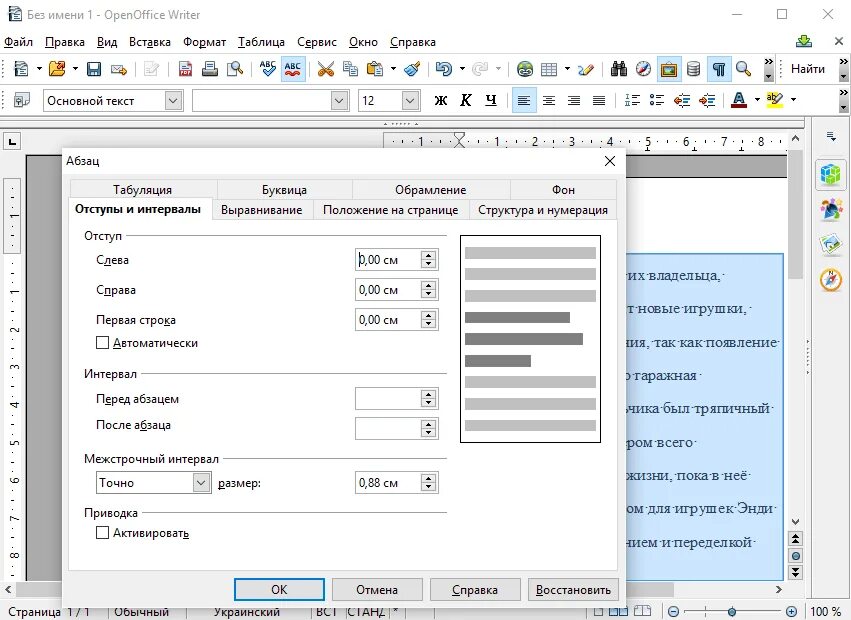This screenshot has width=851, height=620.
Task: Click the Восстановить button
Action: pyautogui.click(x=573, y=590)
